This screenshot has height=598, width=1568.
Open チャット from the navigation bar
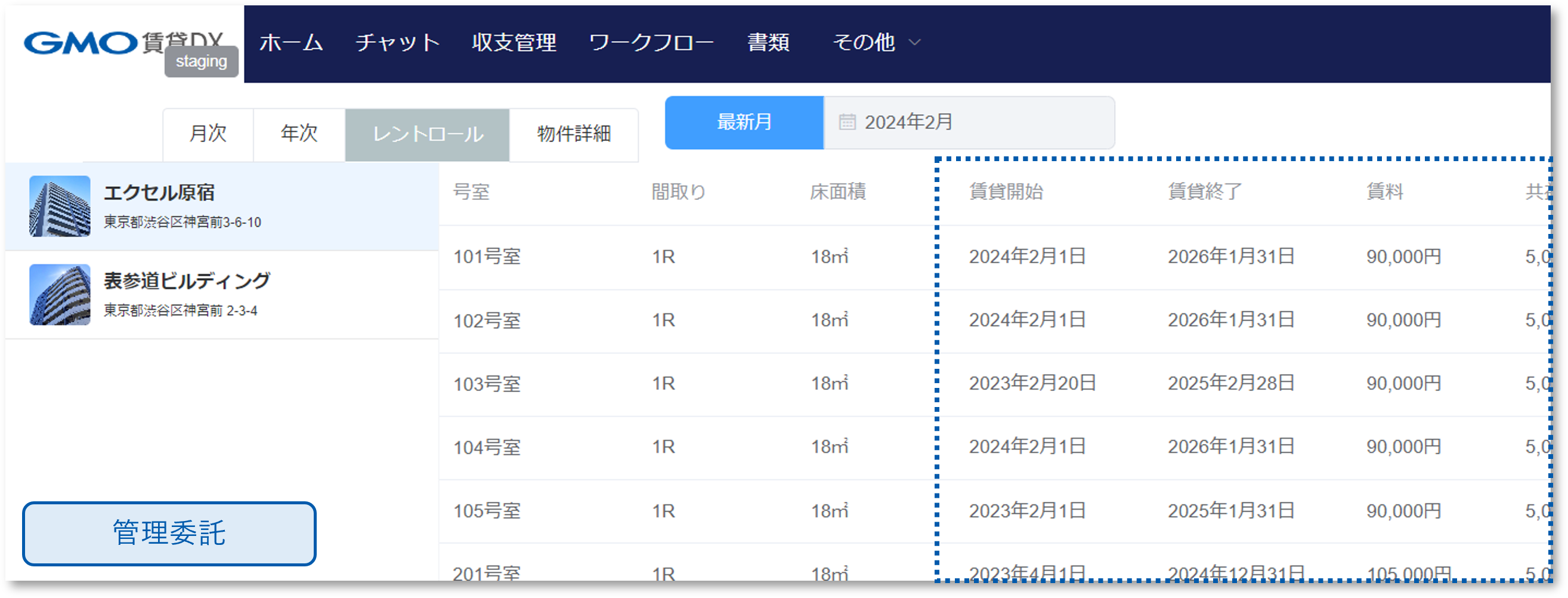[398, 41]
